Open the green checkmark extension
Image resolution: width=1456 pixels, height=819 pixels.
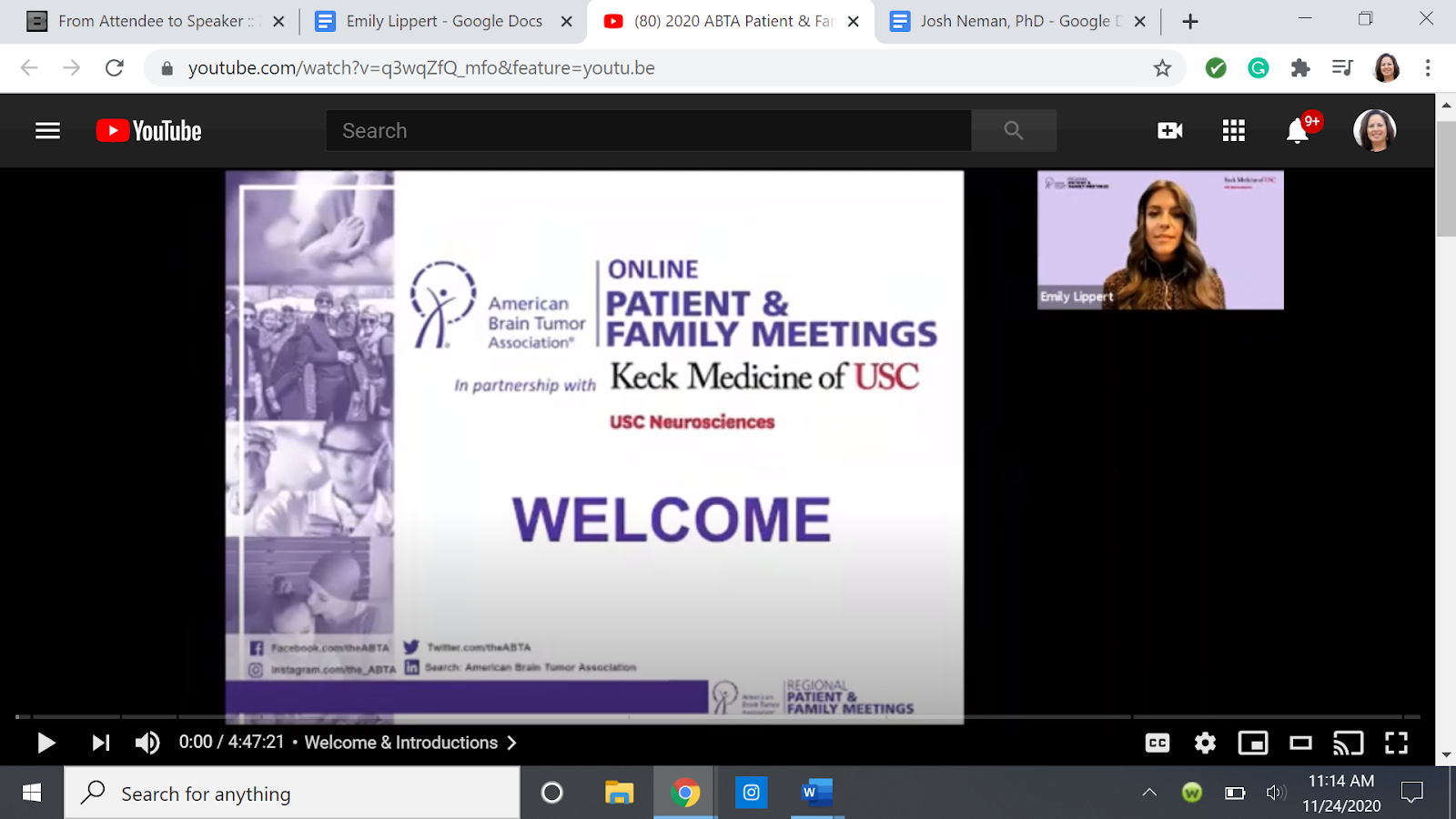click(x=1216, y=68)
